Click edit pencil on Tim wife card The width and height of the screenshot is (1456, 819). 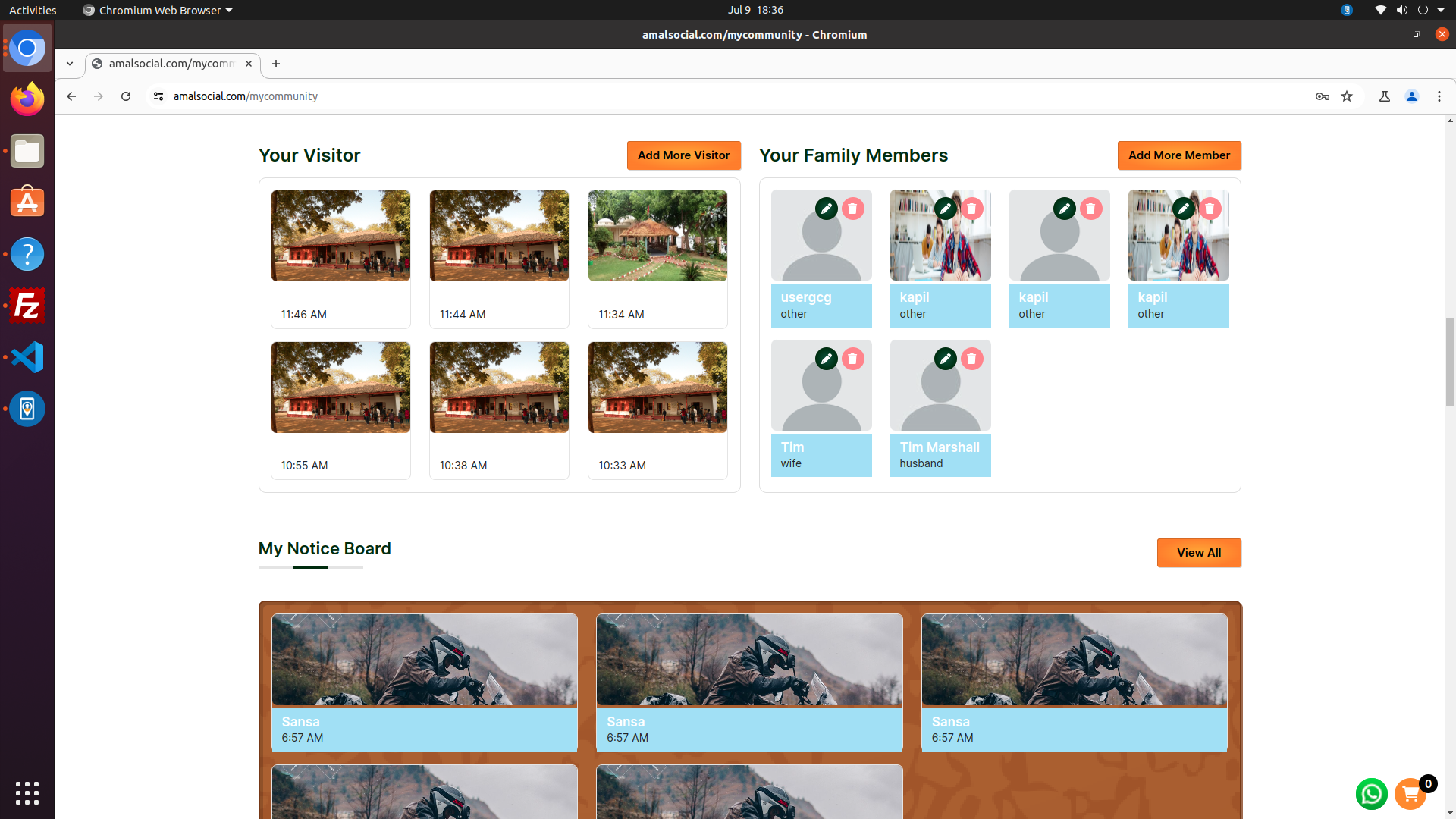(x=826, y=359)
